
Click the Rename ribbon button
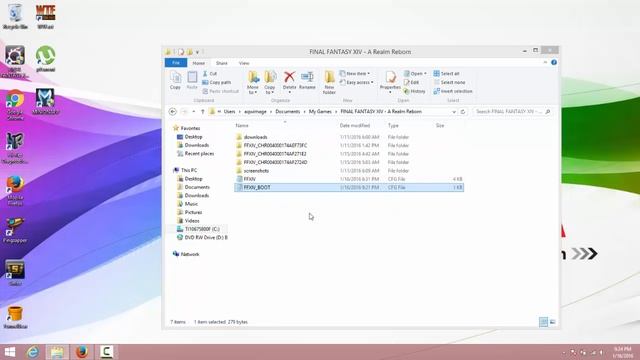click(x=307, y=80)
